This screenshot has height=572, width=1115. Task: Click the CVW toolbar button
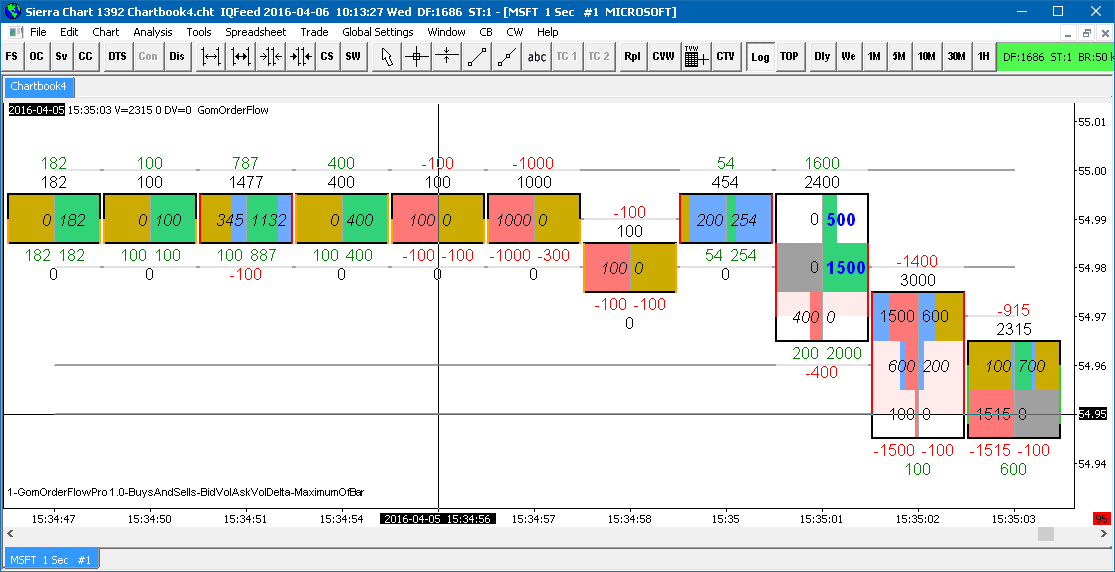663,57
